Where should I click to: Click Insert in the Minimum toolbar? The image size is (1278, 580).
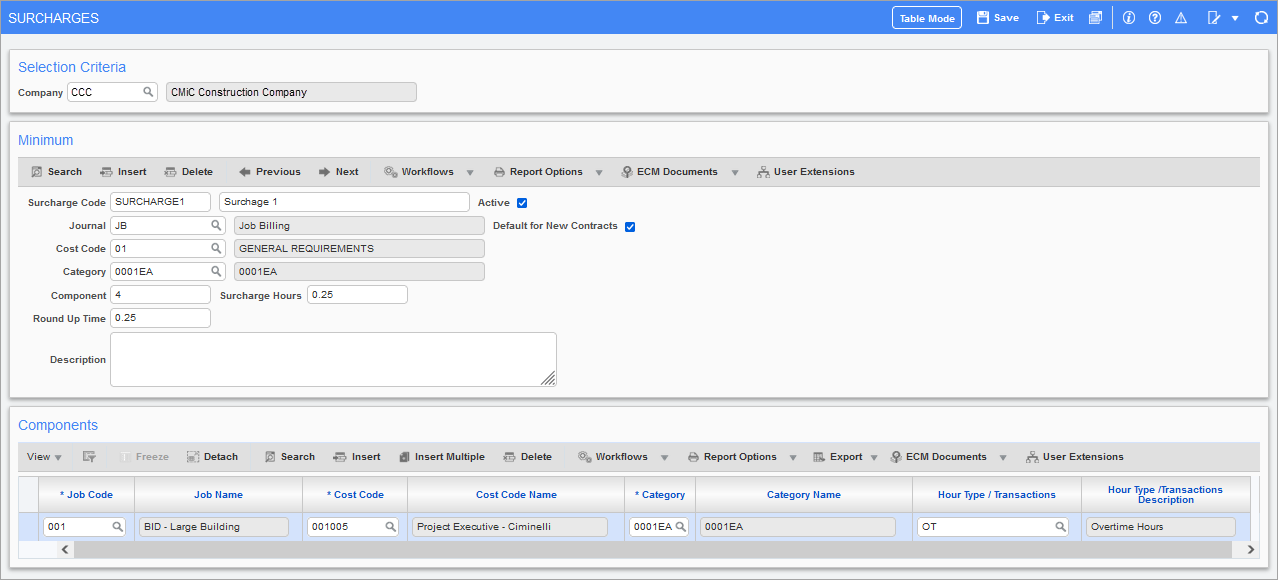(122, 171)
